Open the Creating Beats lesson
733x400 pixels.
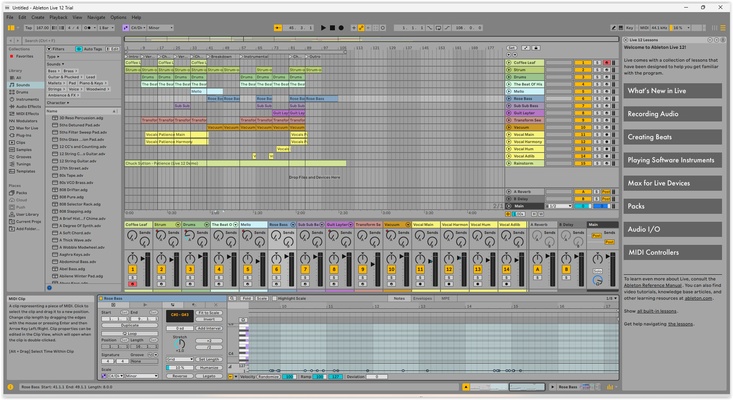(x=672, y=137)
